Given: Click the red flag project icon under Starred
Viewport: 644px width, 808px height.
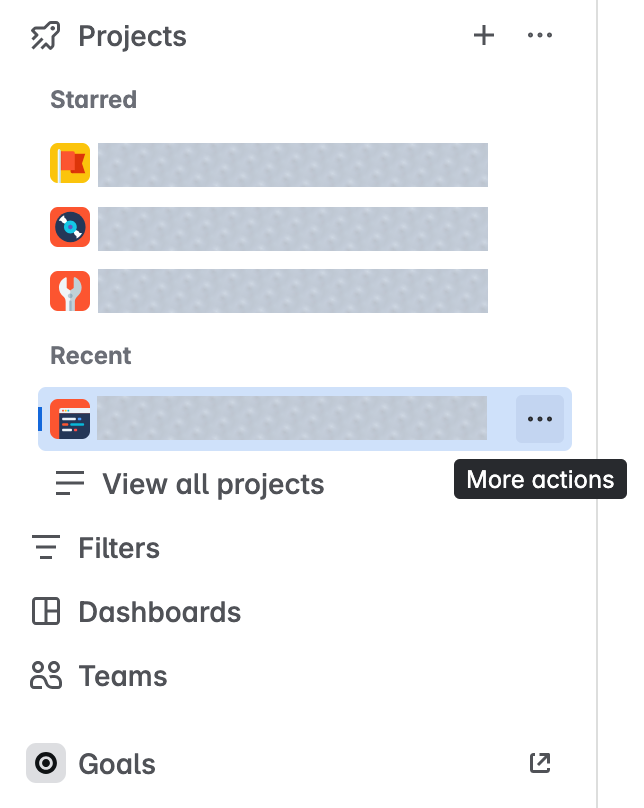Looking at the screenshot, I should point(68,163).
